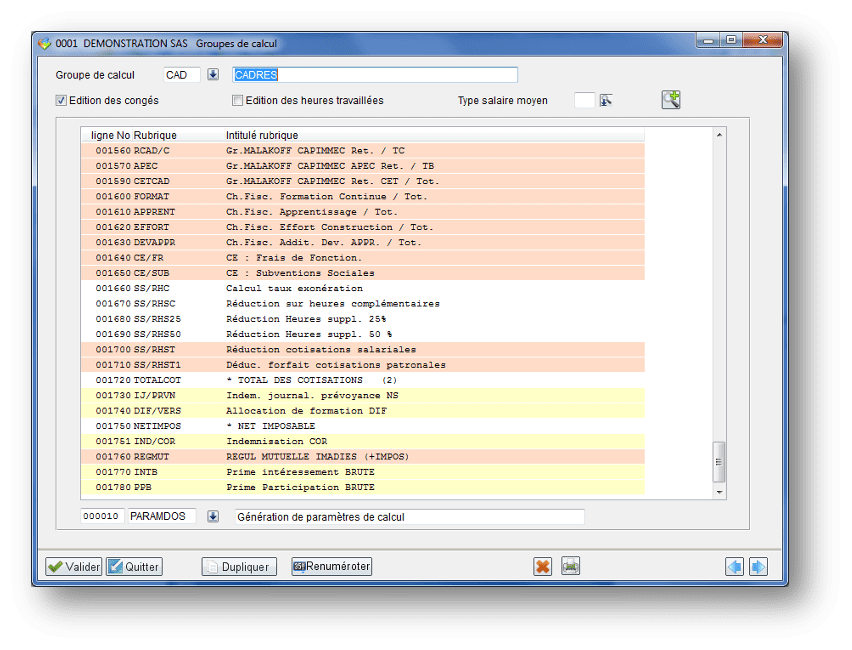Go to next record arrow
This screenshot has height=650, width=852.
pyautogui.click(x=758, y=567)
